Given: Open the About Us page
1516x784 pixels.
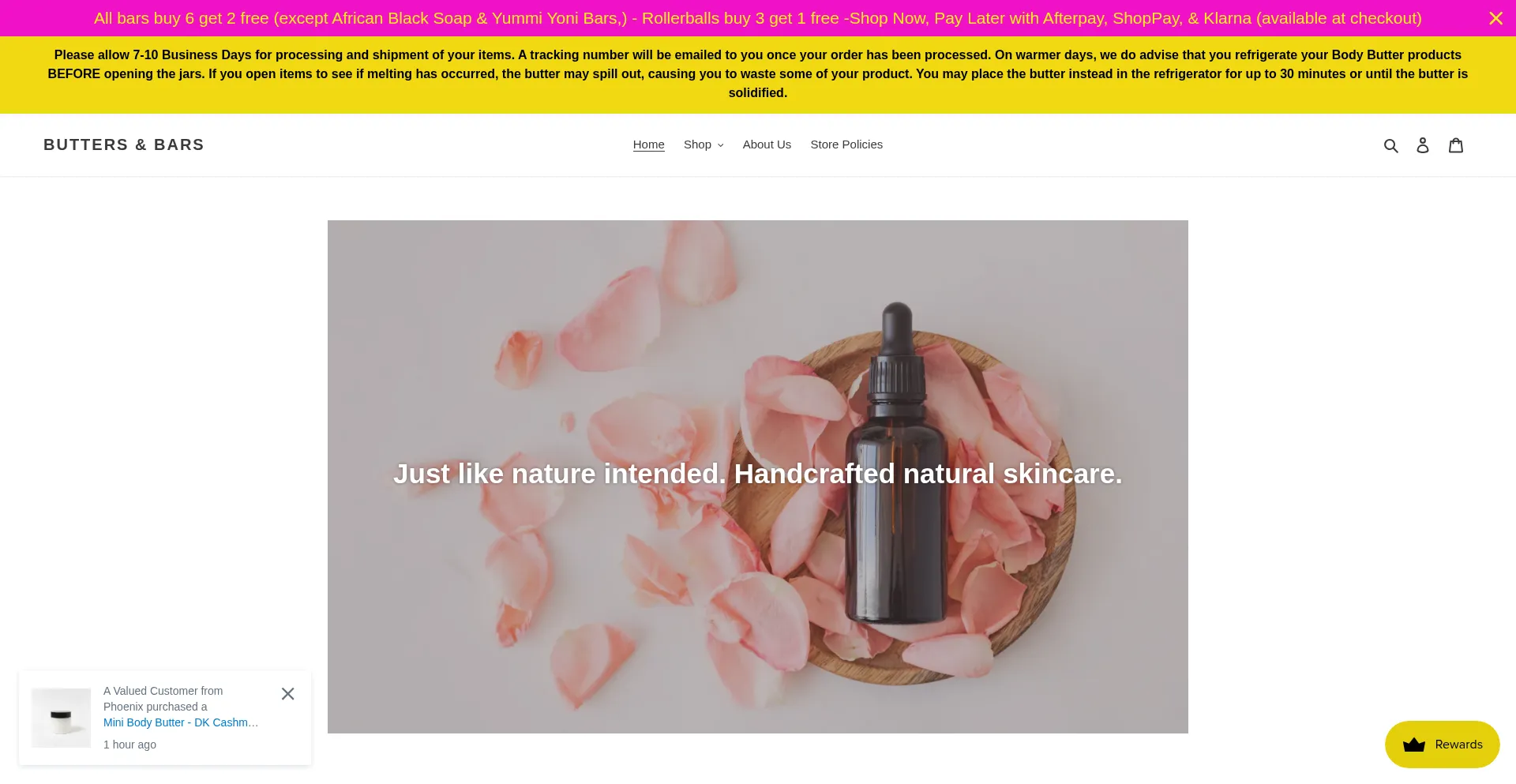Looking at the screenshot, I should 767,144.
